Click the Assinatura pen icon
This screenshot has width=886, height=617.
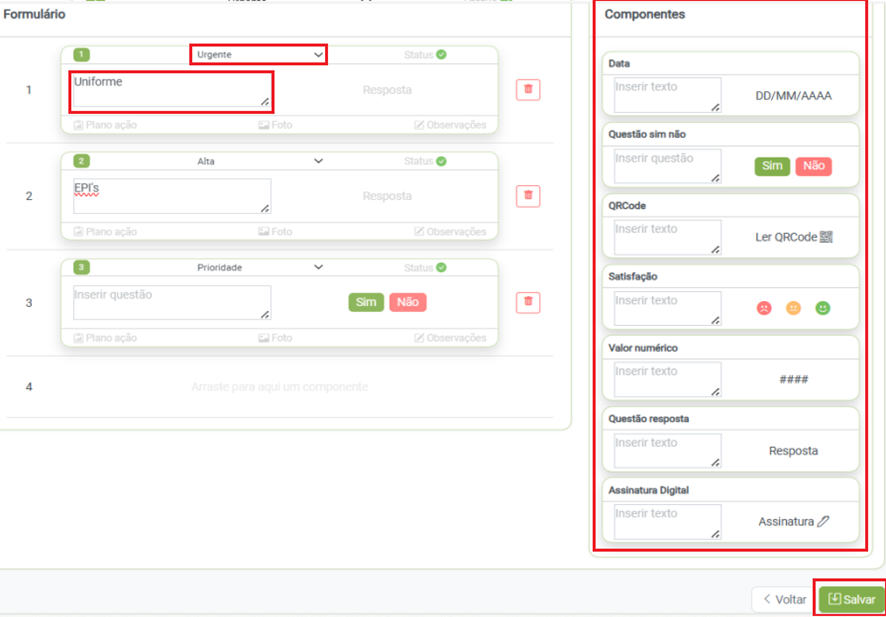point(823,521)
